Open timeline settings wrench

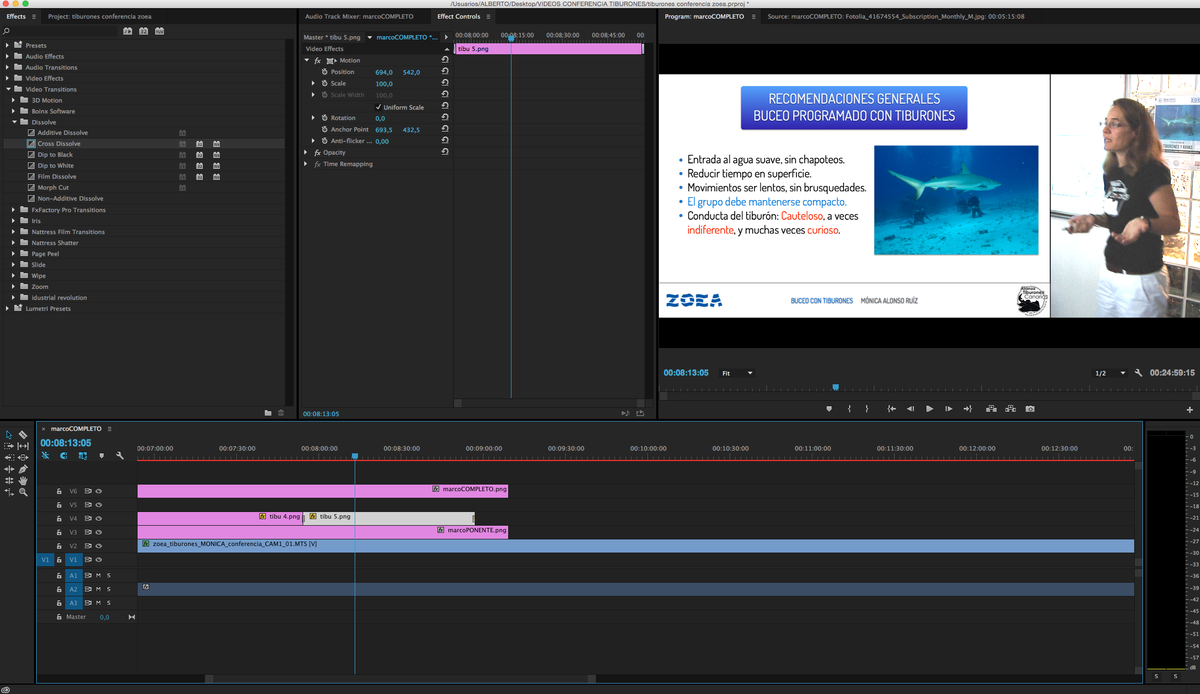point(120,455)
